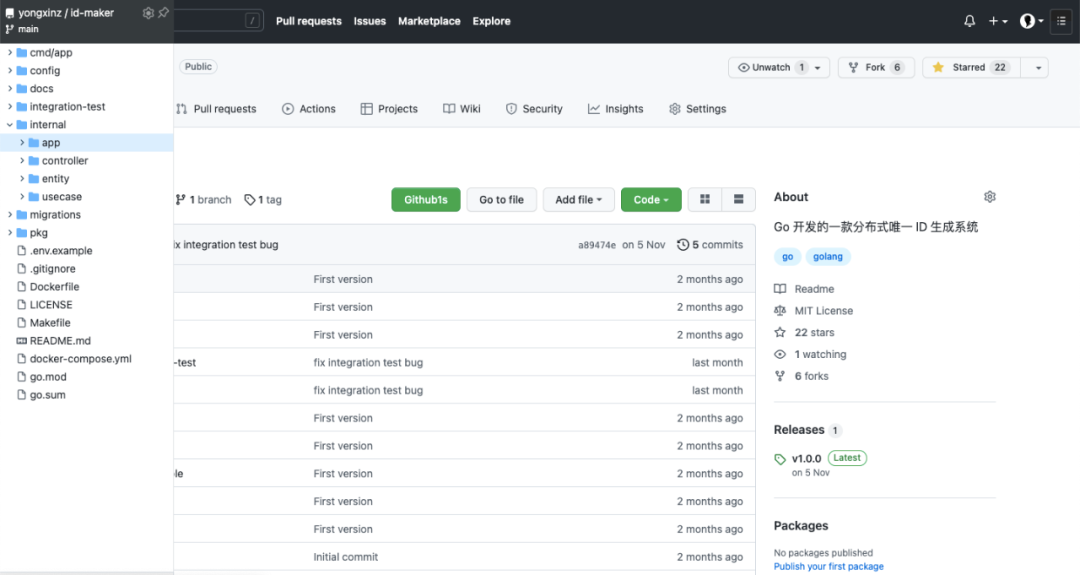Open the Security tab
Viewport: 1080px width, 575px height.
[x=534, y=109]
